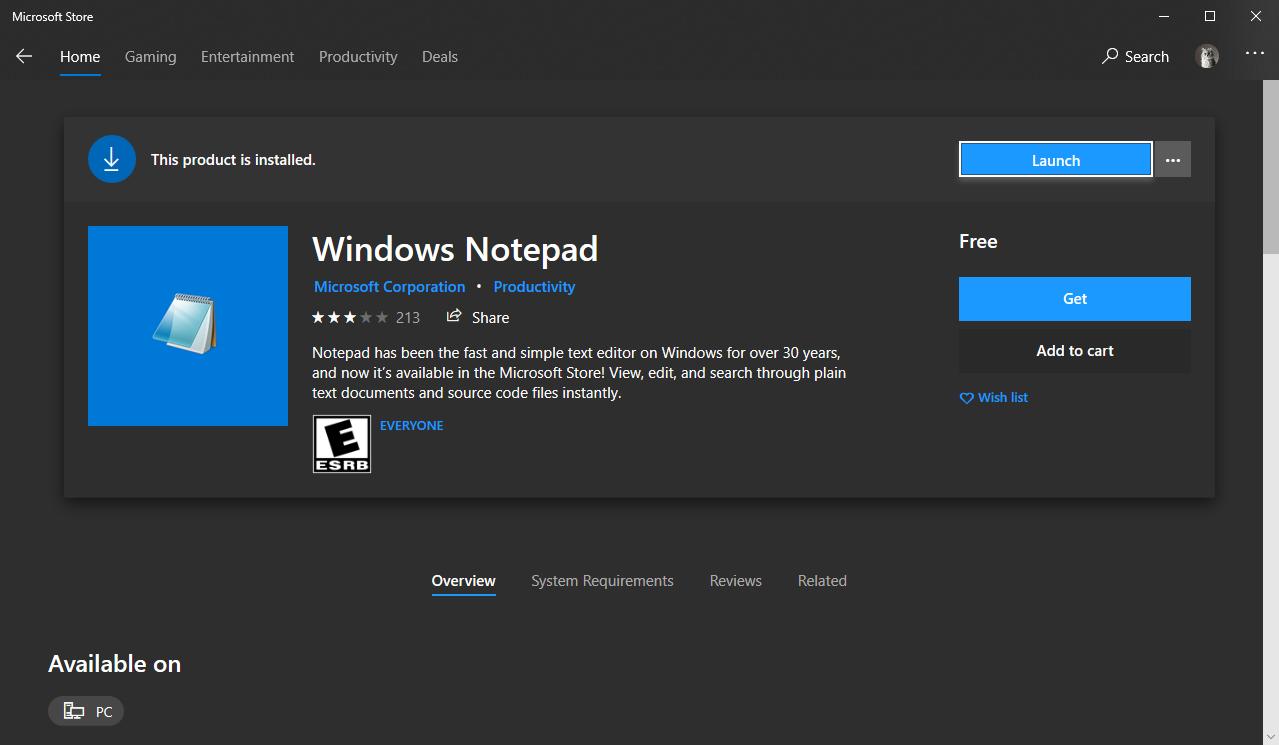
Task: Click the Free price label
Action: [978, 241]
